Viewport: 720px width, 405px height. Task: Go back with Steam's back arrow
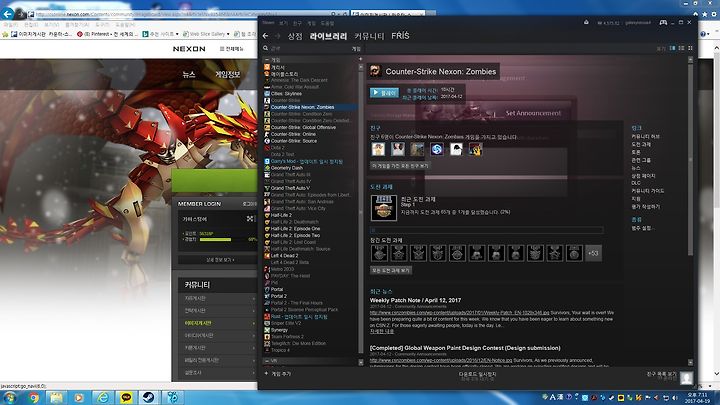[265, 36]
